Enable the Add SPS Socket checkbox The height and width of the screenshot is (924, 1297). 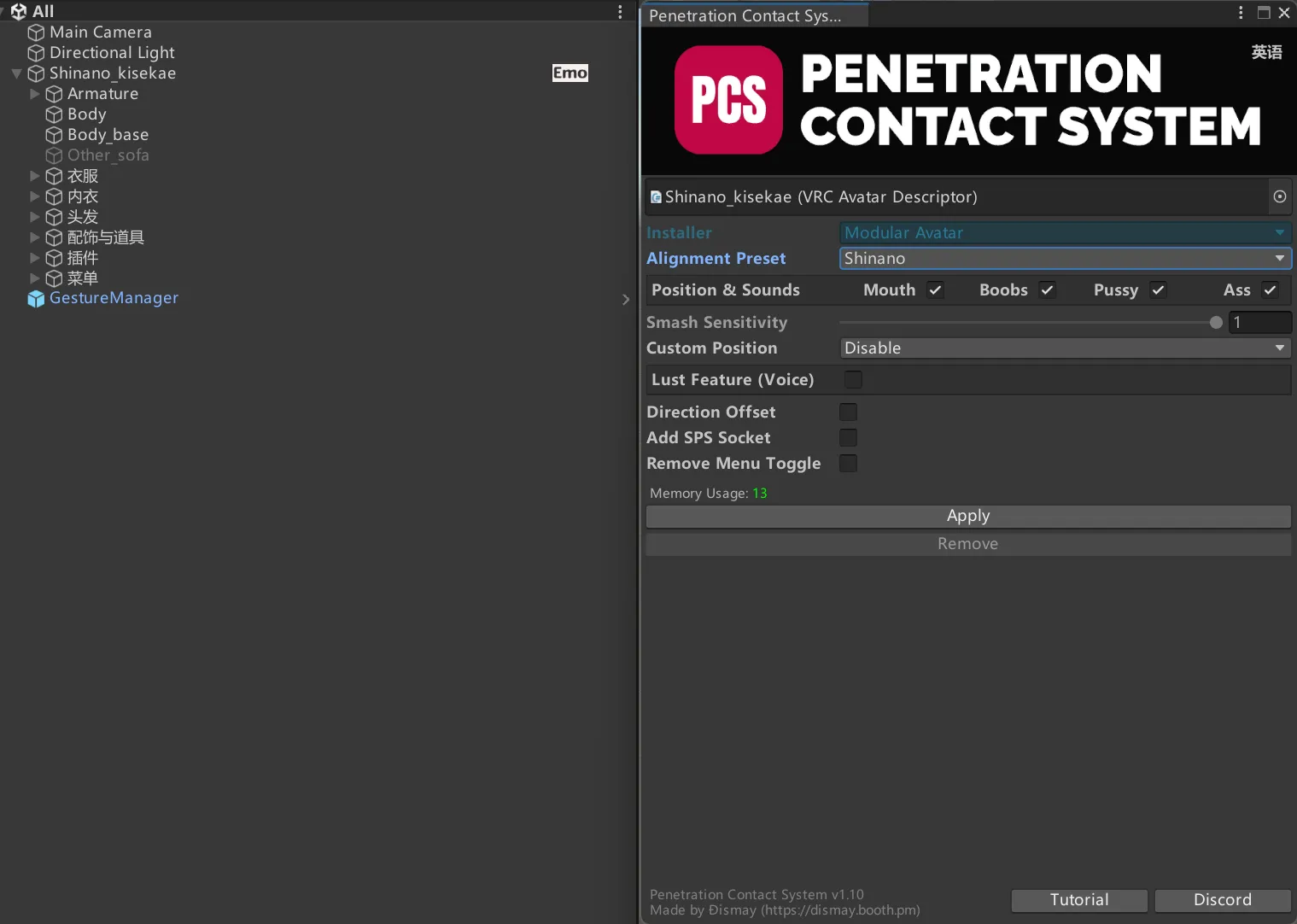[x=848, y=437]
